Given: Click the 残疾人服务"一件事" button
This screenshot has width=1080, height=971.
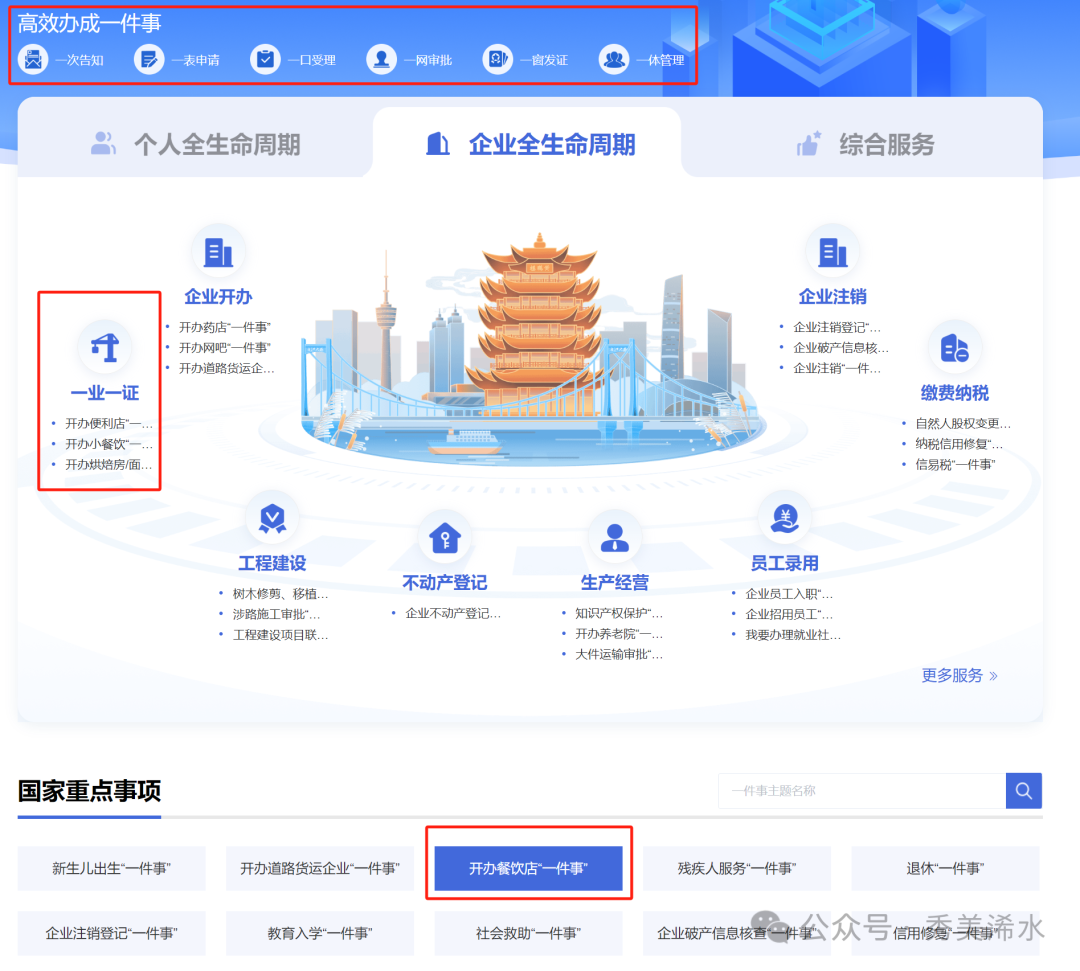Looking at the screenshot, I should 737,868.
